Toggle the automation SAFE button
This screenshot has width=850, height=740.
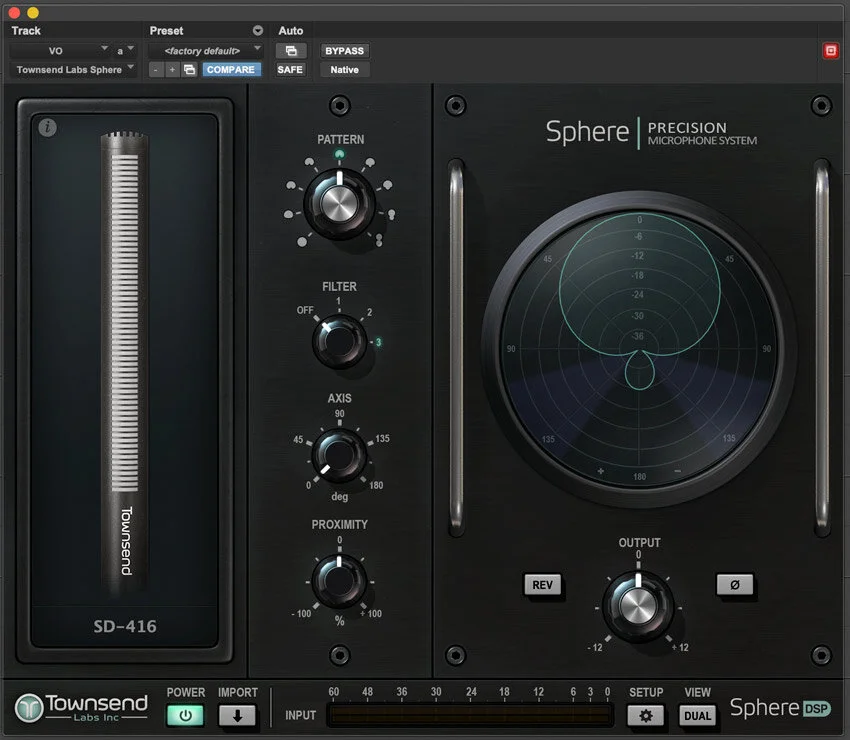coord(290,69)
